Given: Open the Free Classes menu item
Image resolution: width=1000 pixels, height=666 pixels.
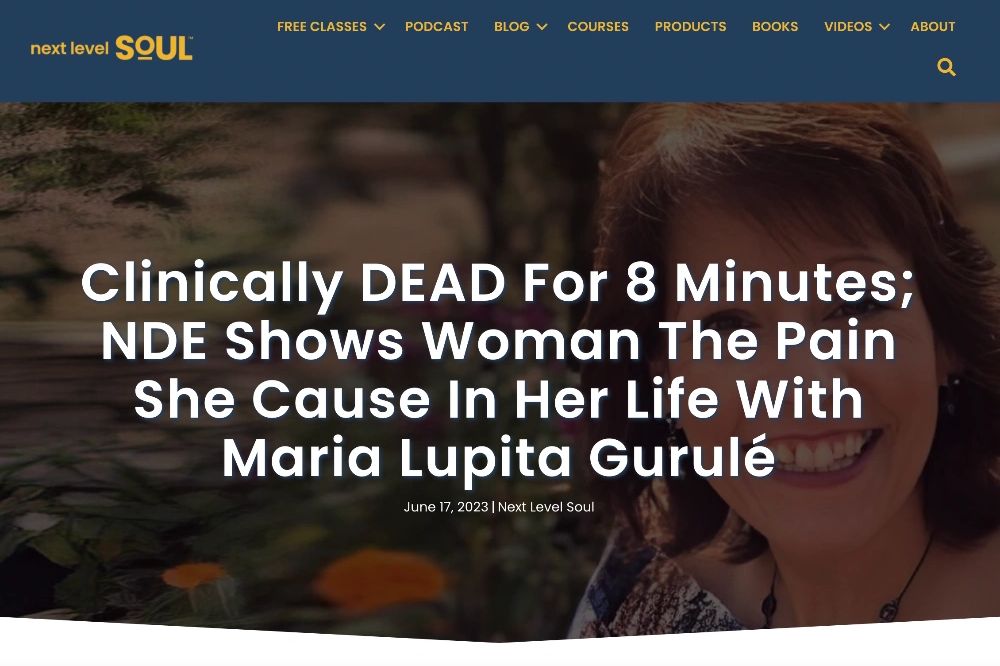Looking at the screenshot, I should point(321,27).
